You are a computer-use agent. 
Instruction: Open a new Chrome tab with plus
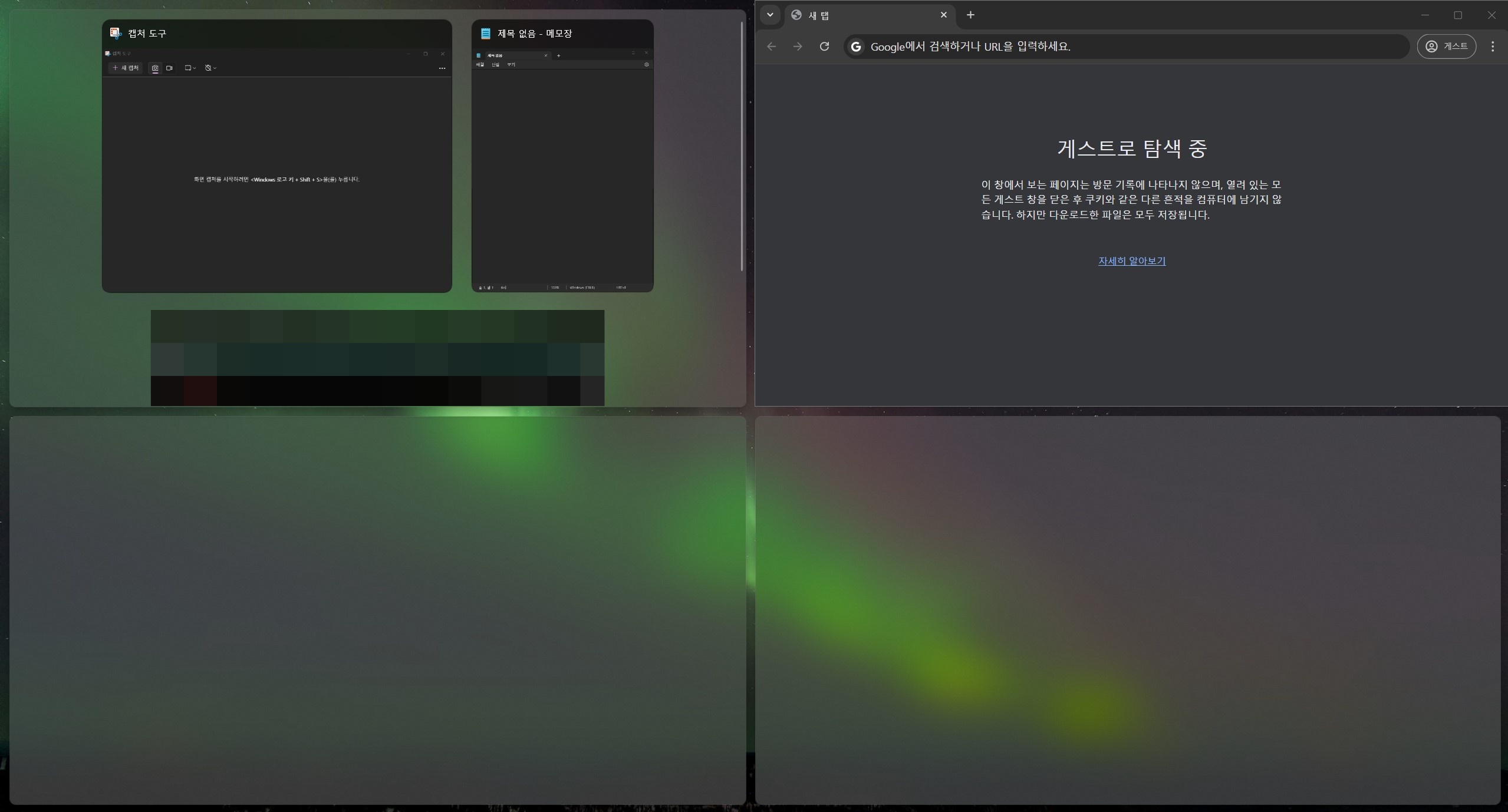tap(970, 15)
